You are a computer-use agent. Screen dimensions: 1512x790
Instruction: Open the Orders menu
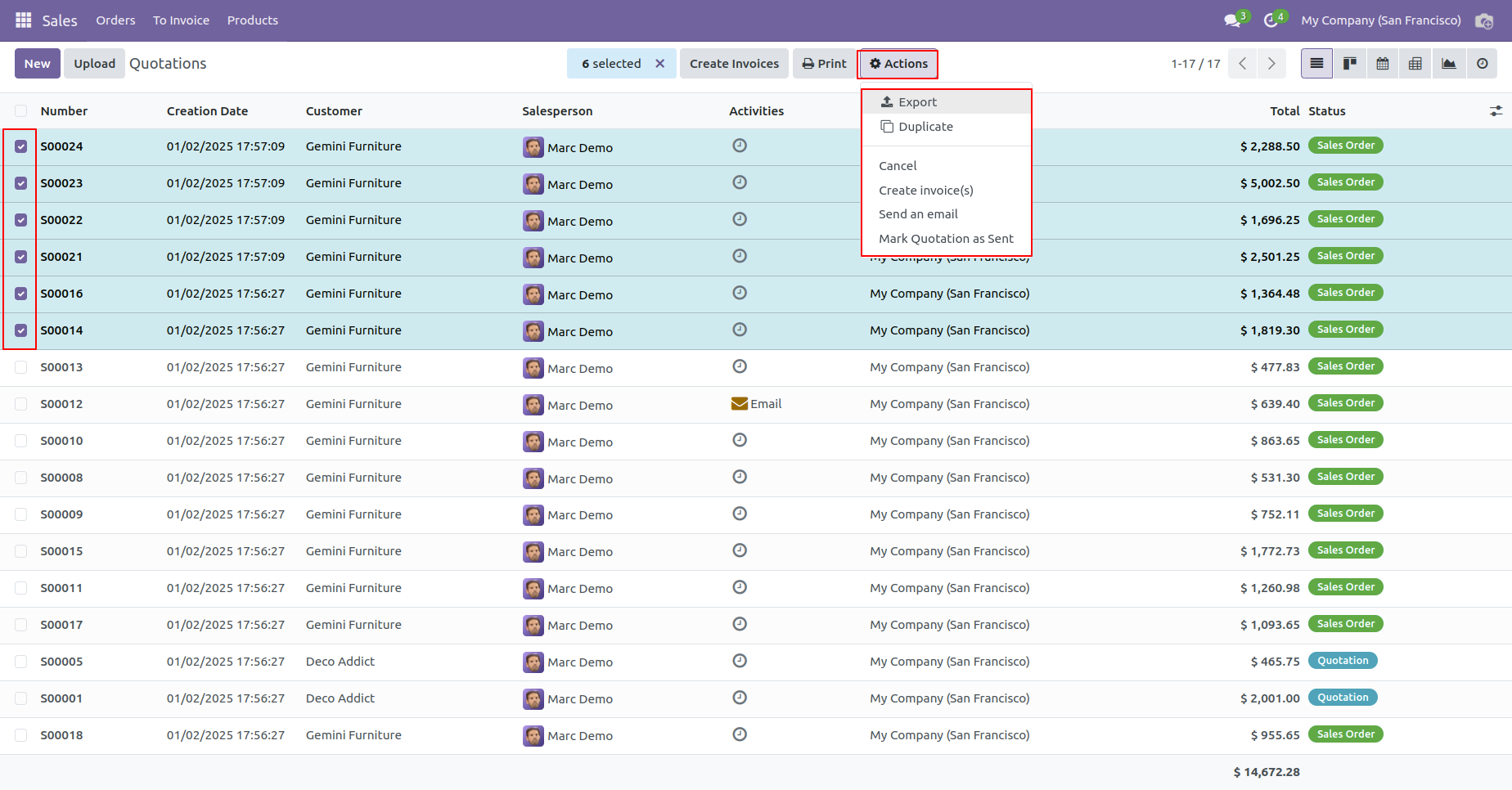point(115,20)
